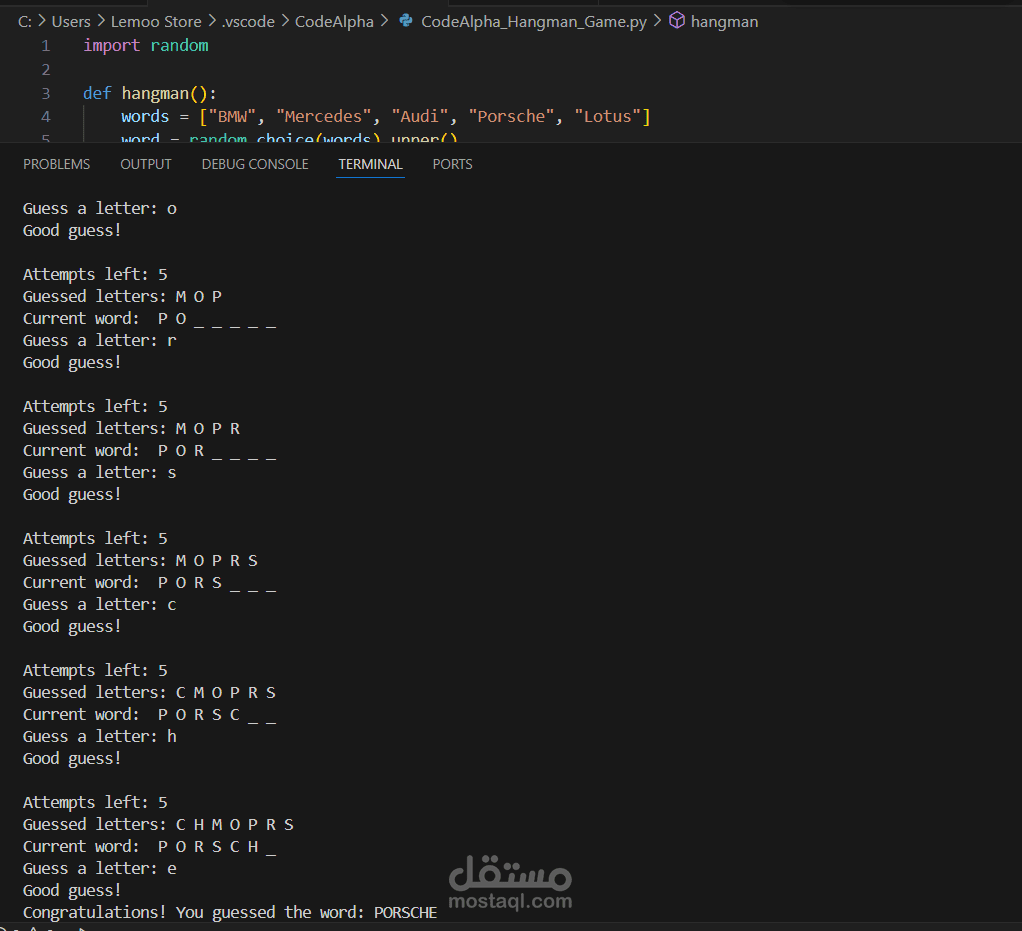Expand breadcrumb chevron after 'Lemoo Store'

(212, 22)
